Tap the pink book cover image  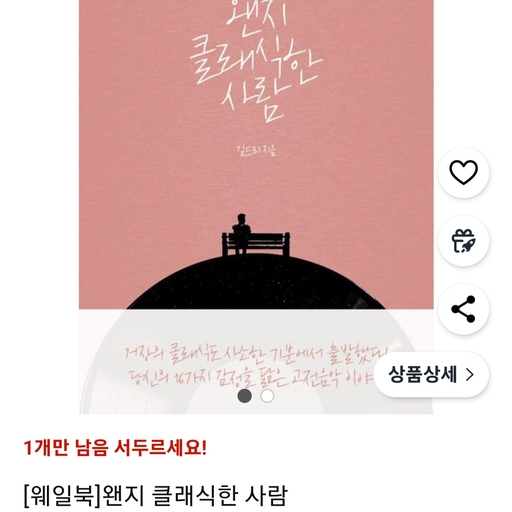tap(256, 207)
